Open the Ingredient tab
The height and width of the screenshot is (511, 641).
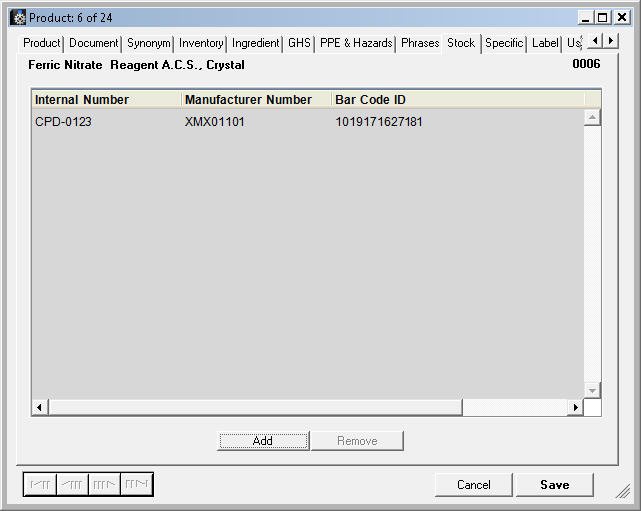[255, 43]
